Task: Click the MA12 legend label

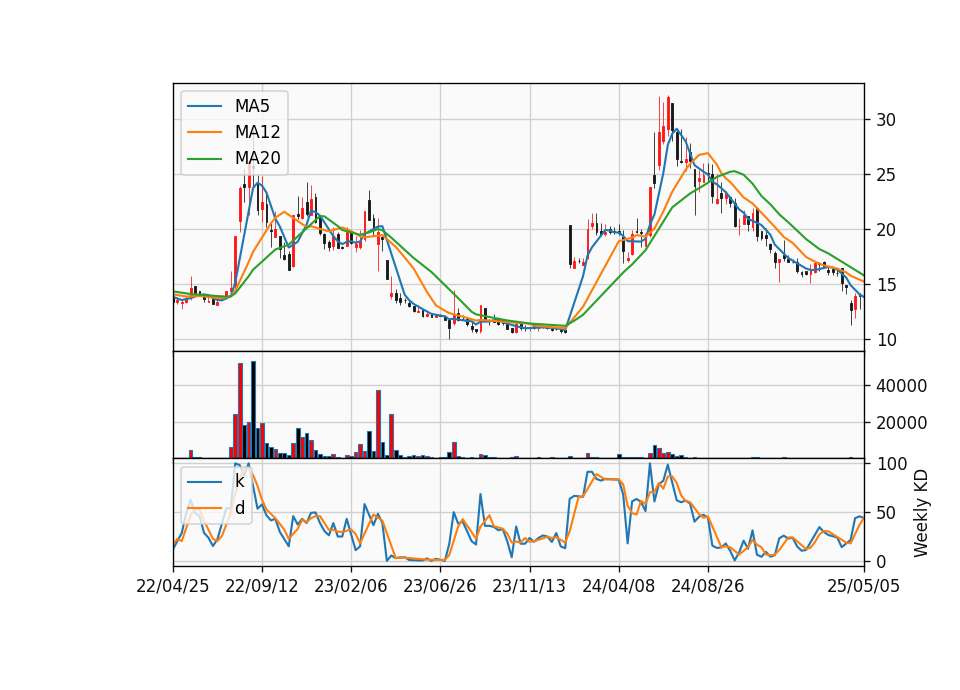Action: [257, 132]
